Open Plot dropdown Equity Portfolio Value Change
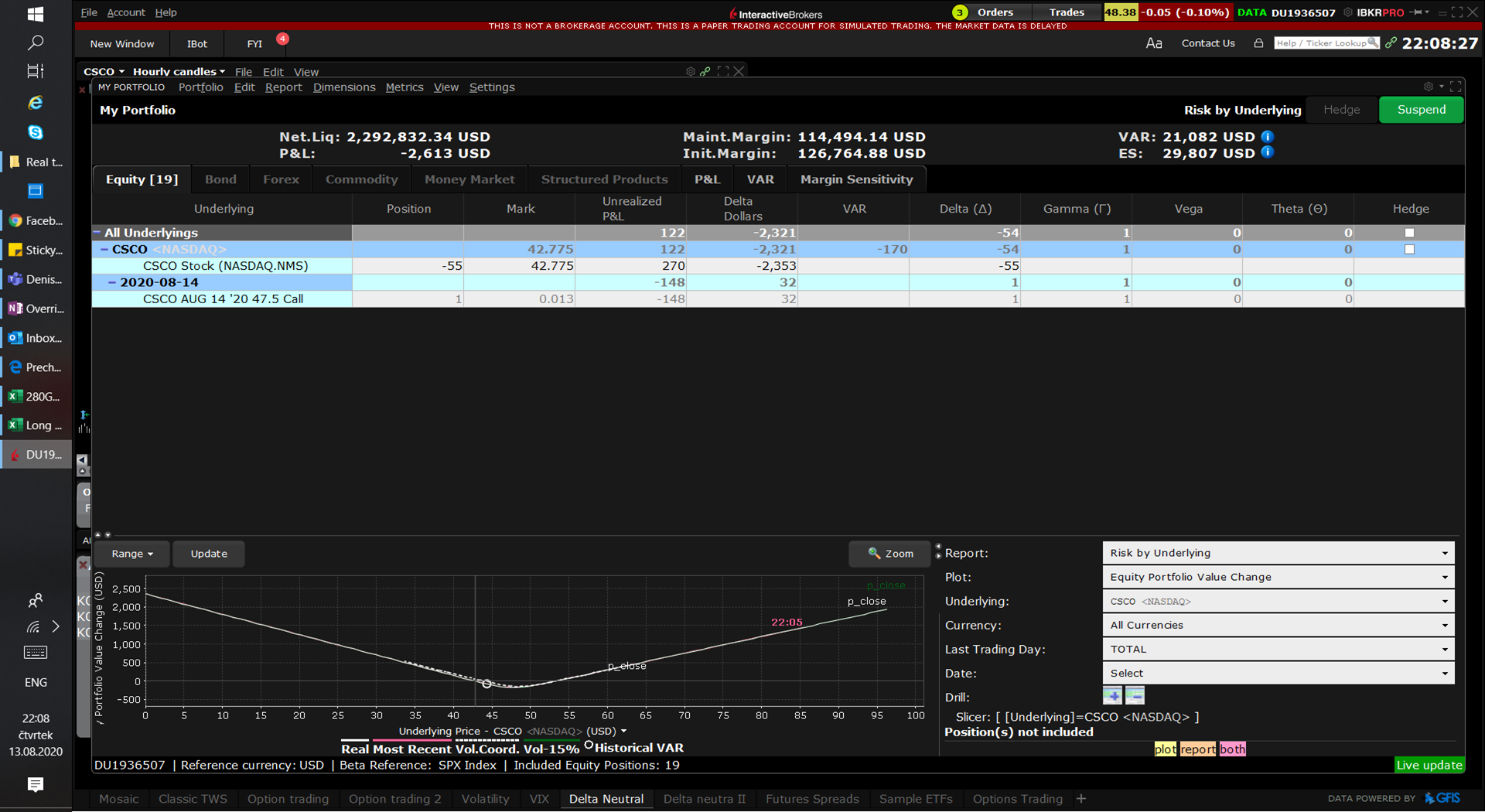Image resolution: width=1485 pixels, height=812 pixels. [x=1278, y=577]
